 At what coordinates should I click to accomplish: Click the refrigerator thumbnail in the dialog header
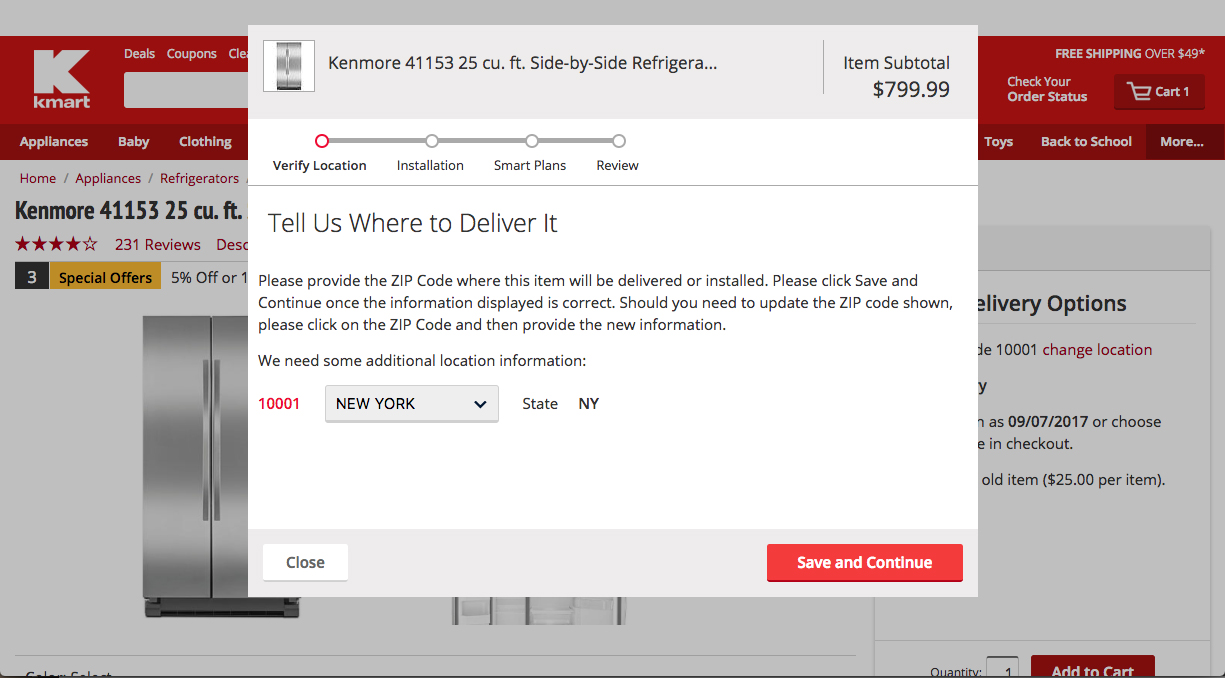[x=289, y=66]
